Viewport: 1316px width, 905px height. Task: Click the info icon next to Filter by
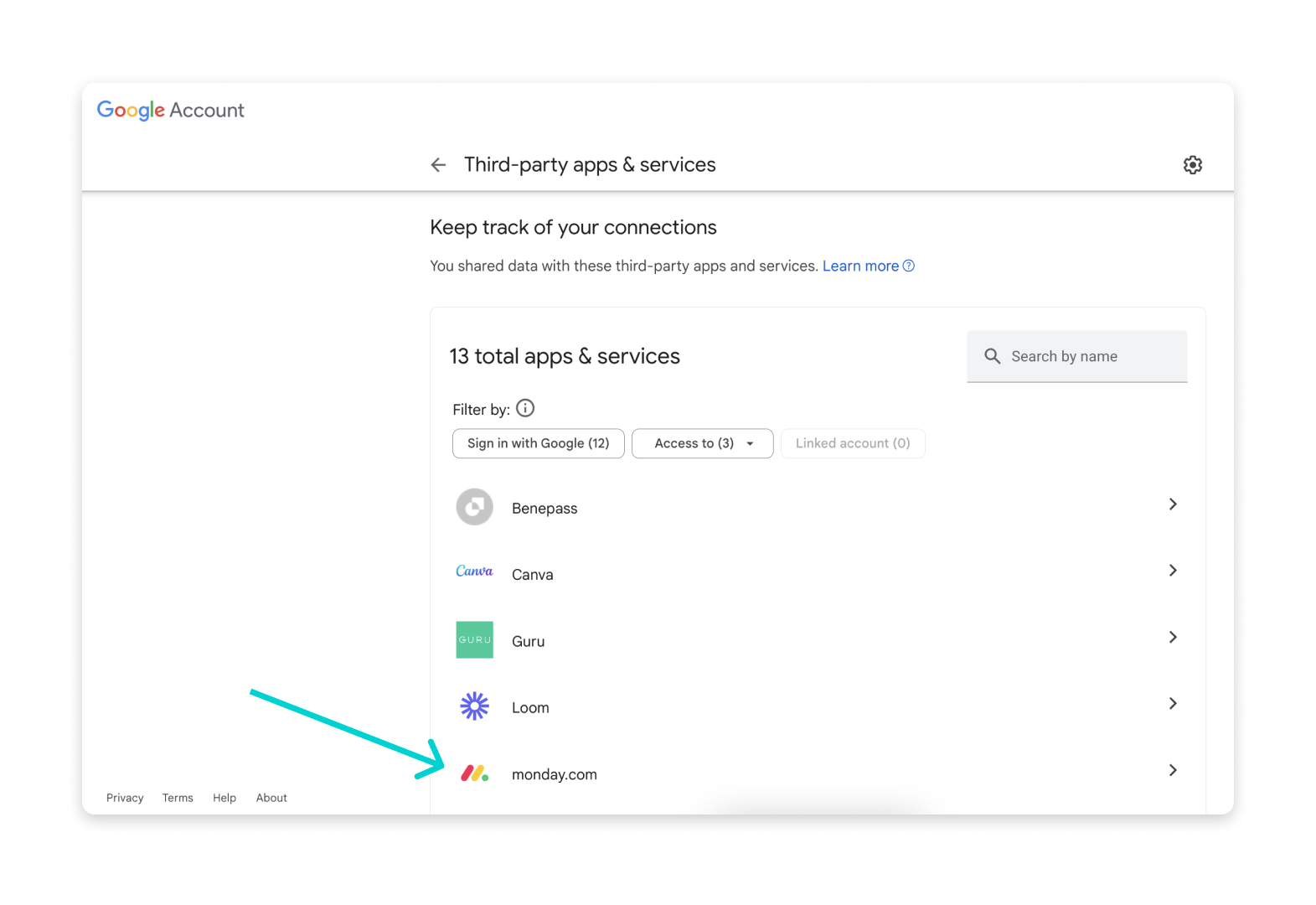[525, 408]
